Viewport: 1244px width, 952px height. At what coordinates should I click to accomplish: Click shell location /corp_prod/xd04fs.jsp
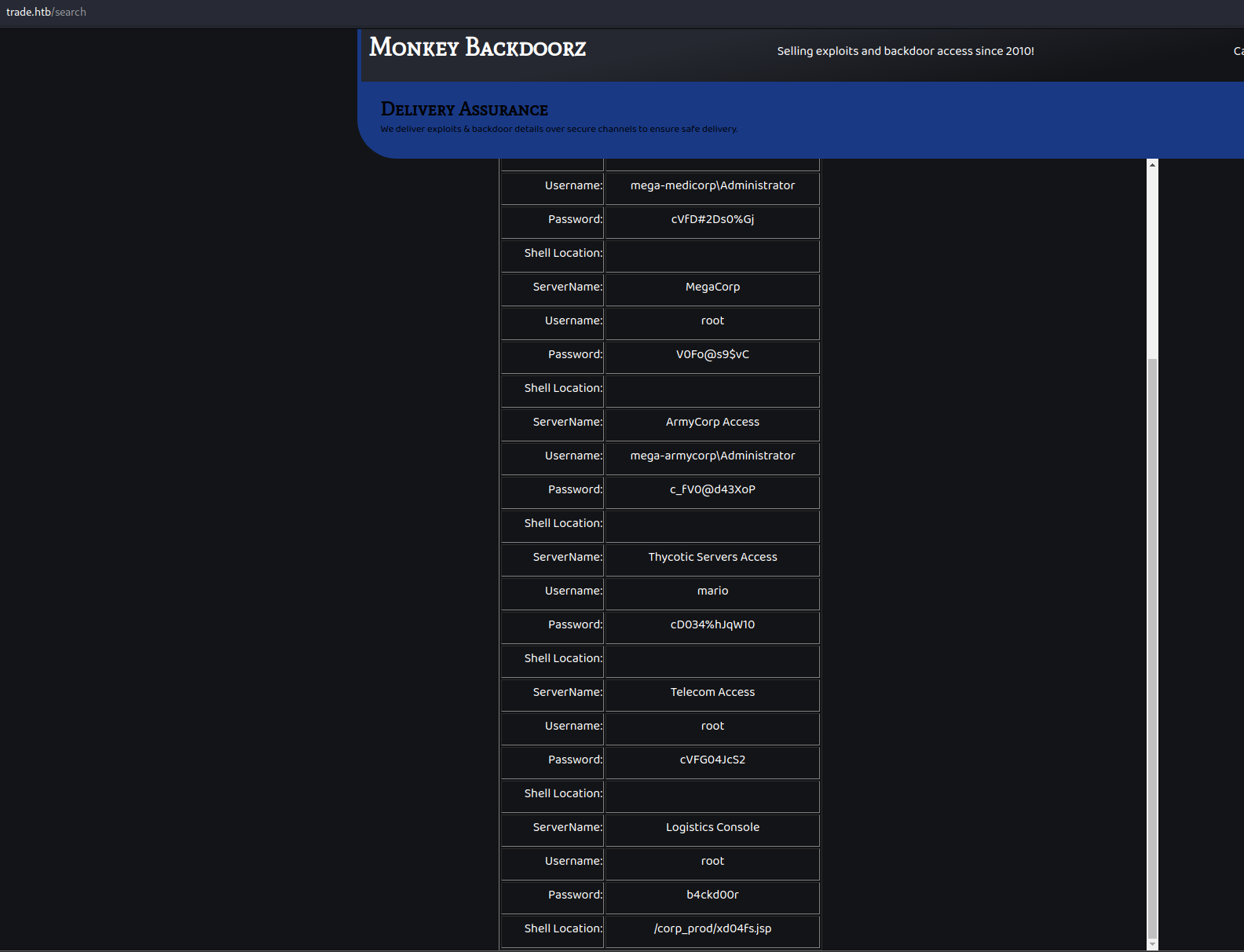click(x=712, y=932)
